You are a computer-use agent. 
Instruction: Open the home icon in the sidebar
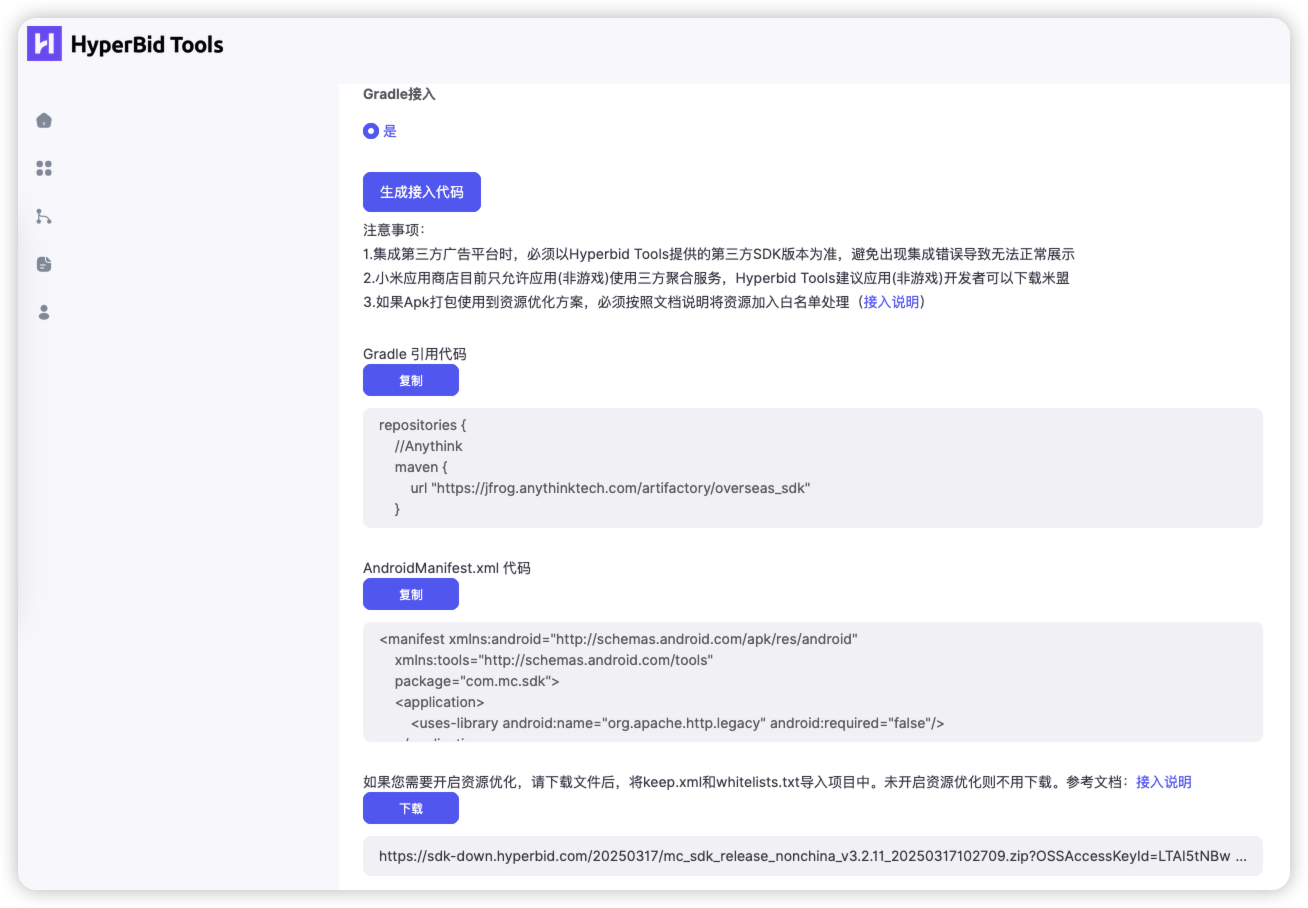(44, 121)
